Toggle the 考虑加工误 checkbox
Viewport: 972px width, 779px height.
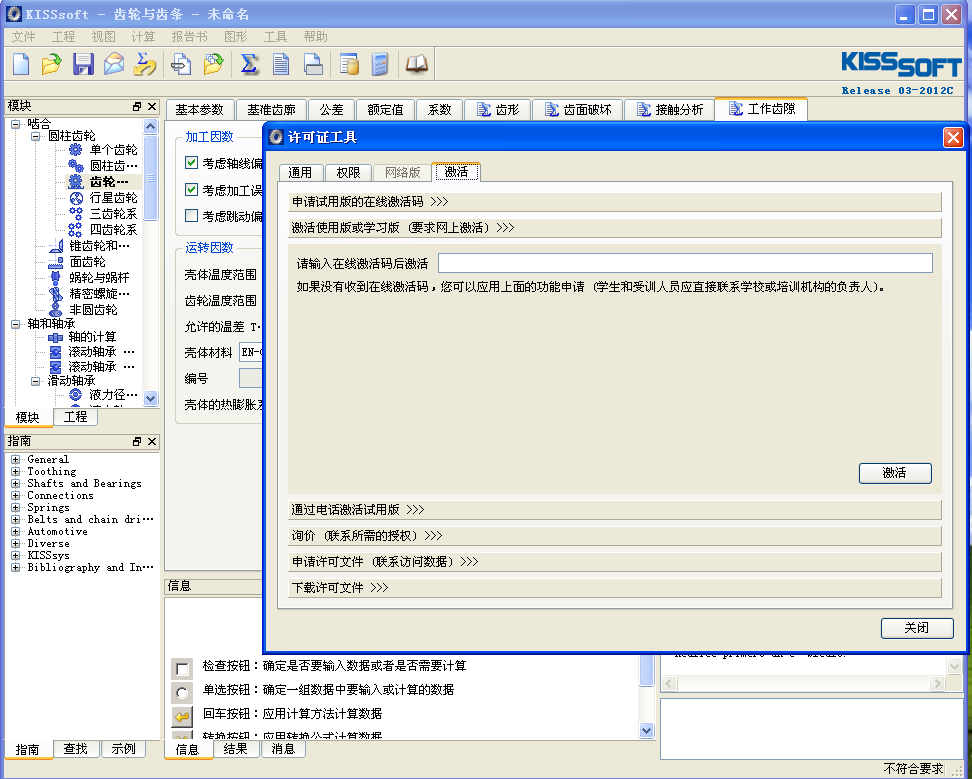tap(192, 190)
